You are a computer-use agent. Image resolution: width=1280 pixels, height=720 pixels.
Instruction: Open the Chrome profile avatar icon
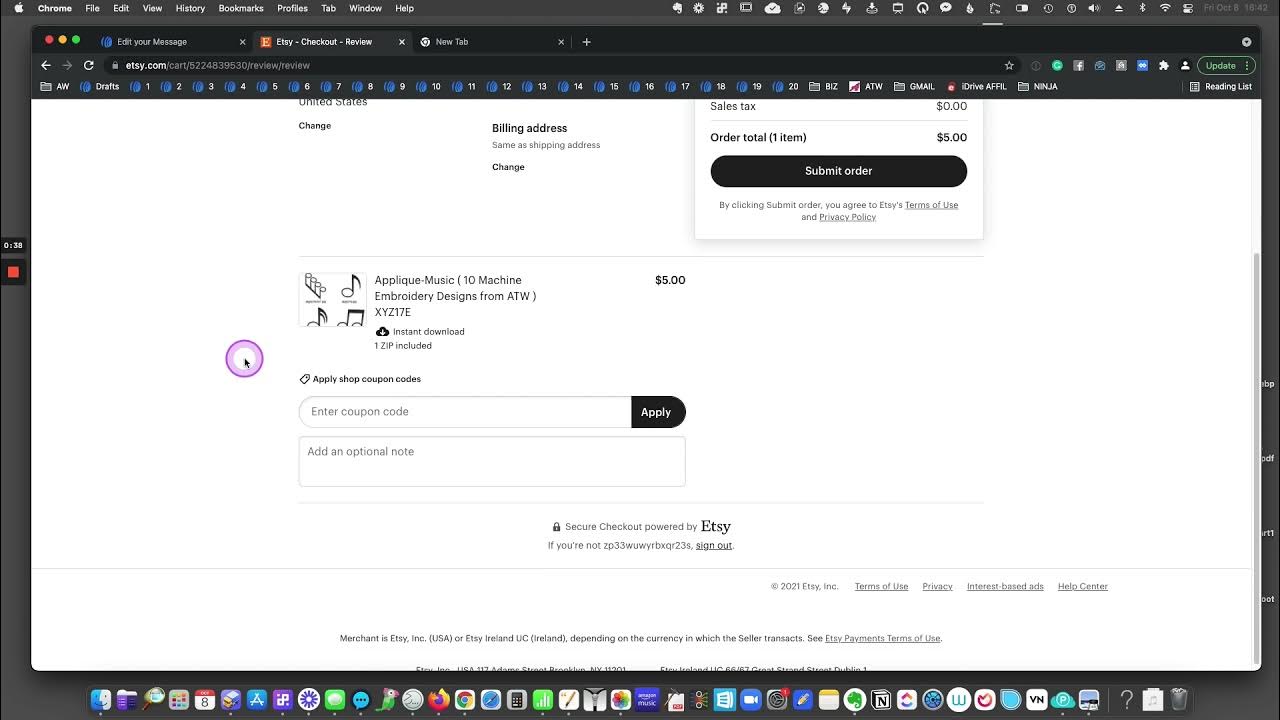pos(1185,65)
